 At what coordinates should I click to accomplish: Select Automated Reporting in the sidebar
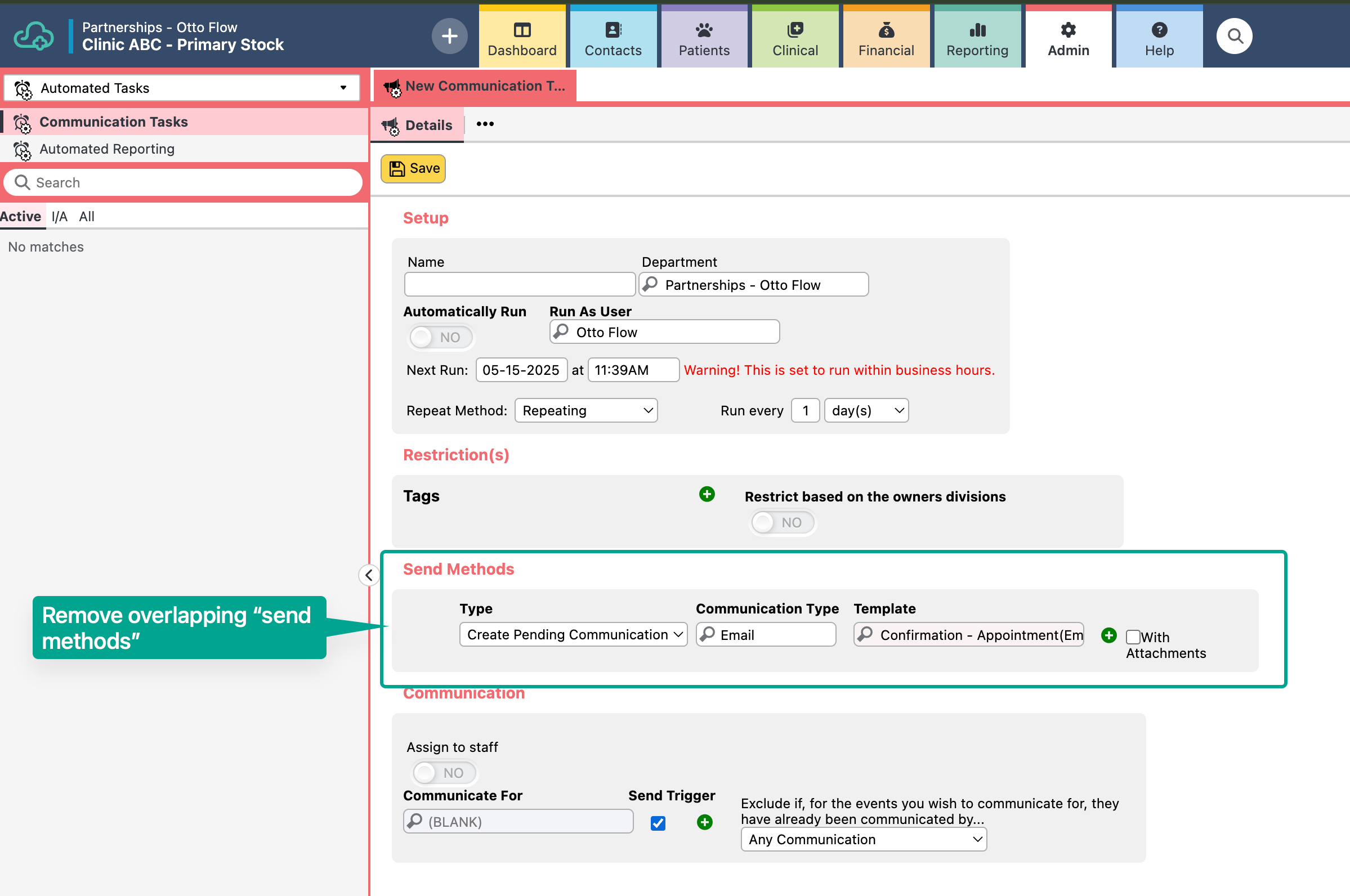pos(184,149)
